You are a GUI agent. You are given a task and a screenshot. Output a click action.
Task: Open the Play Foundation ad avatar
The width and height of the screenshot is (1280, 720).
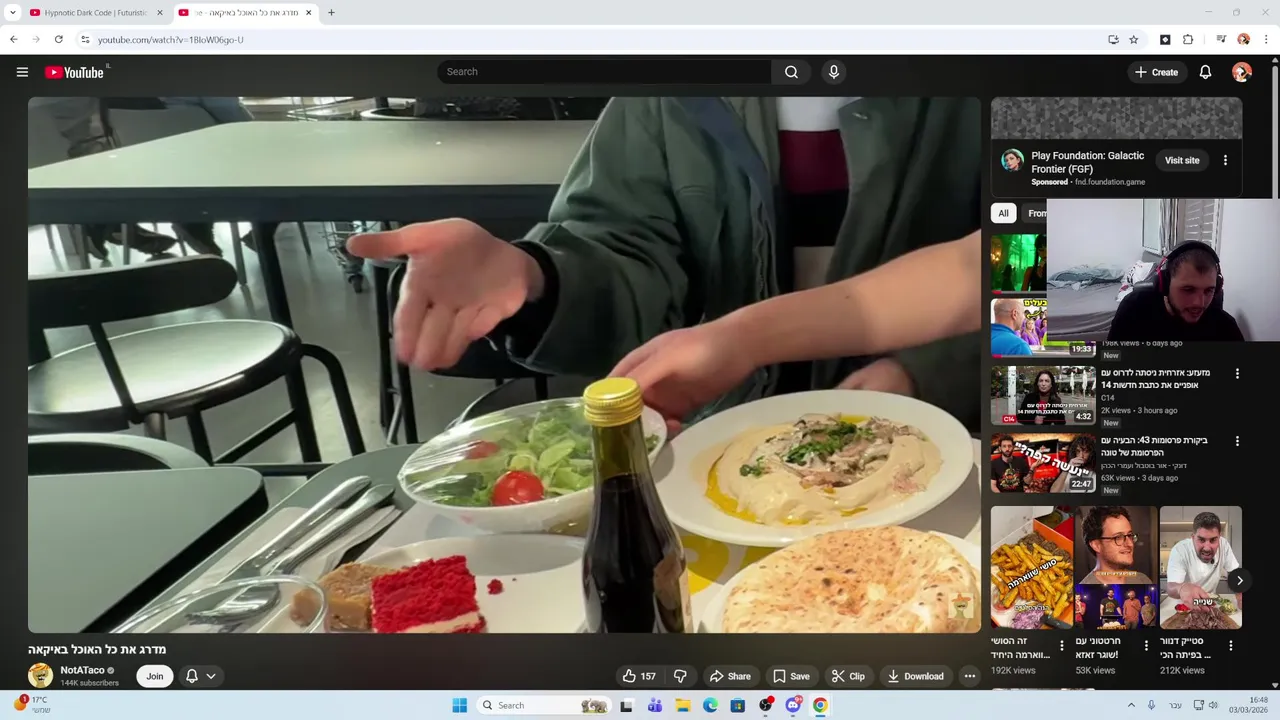tap(1012, 160)
